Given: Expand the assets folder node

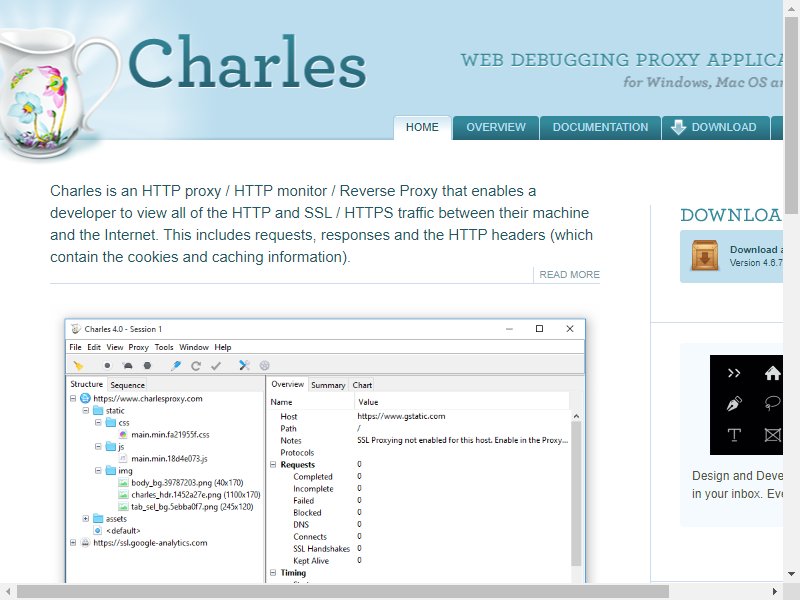Looking at the screenshot, I should (86, 519).
